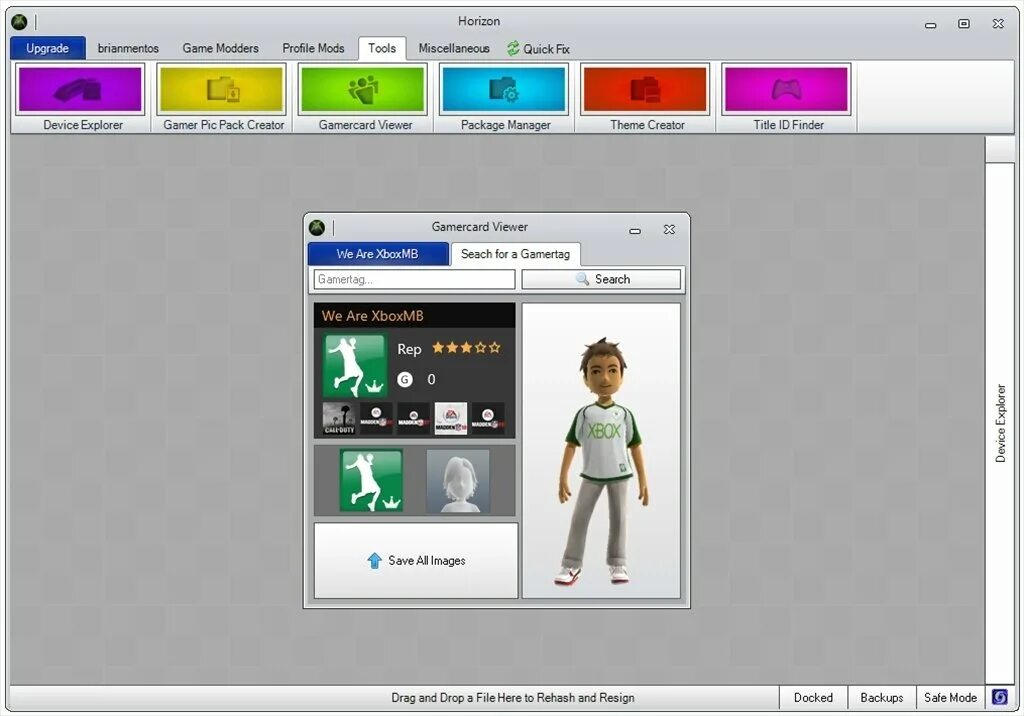This screenshot has width=1024, height=716.
Task: Switch to the Profile Mods tab
Action: [313, 48]
